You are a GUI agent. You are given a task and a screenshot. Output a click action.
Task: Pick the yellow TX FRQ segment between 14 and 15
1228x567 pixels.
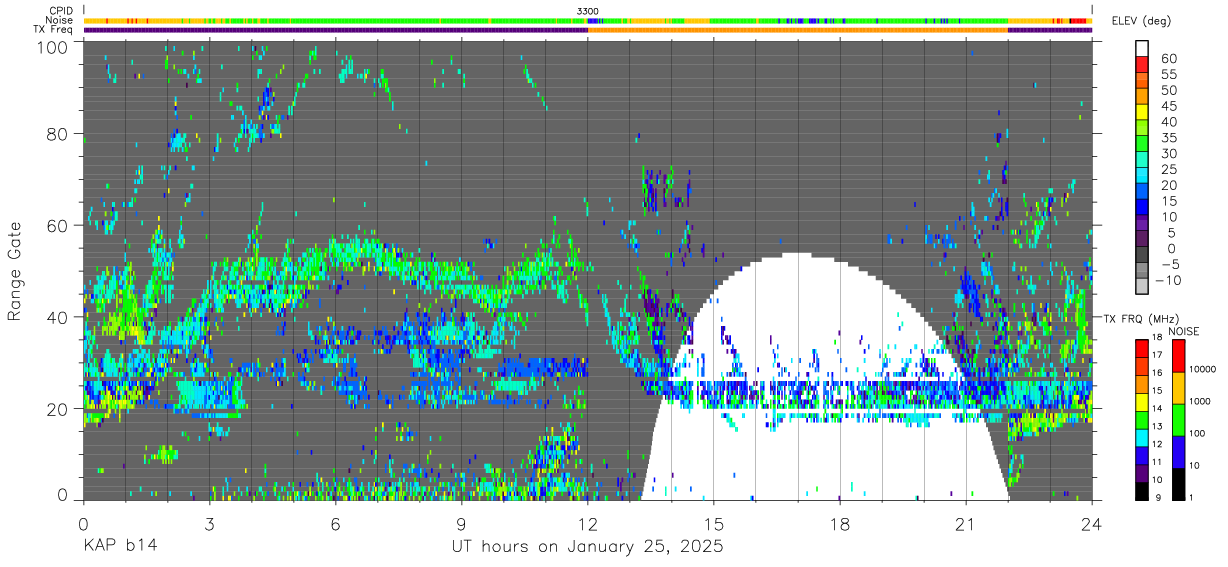pyautogui.click(x=1142, y=400)
